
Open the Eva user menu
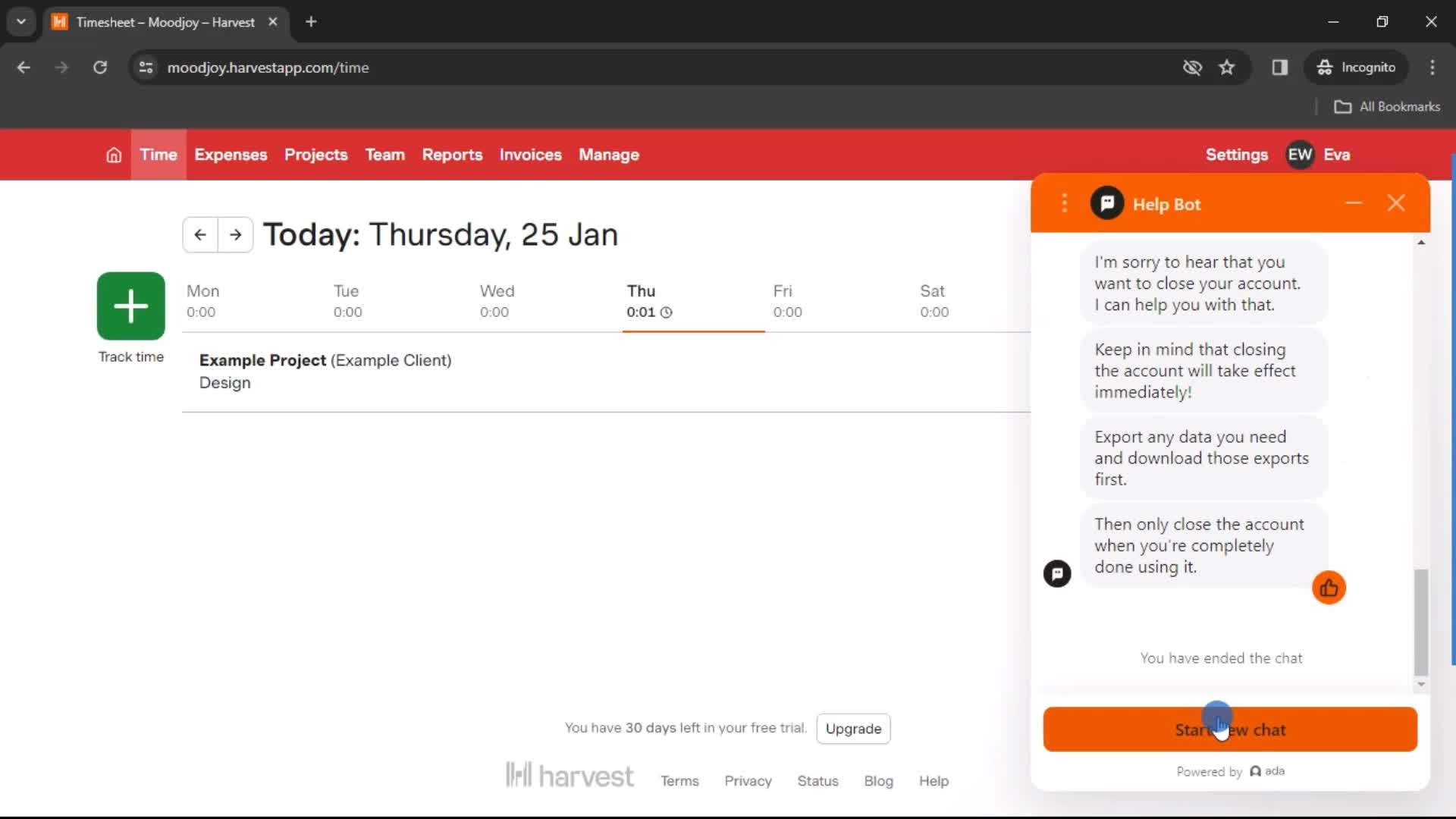coord(1337,155)
